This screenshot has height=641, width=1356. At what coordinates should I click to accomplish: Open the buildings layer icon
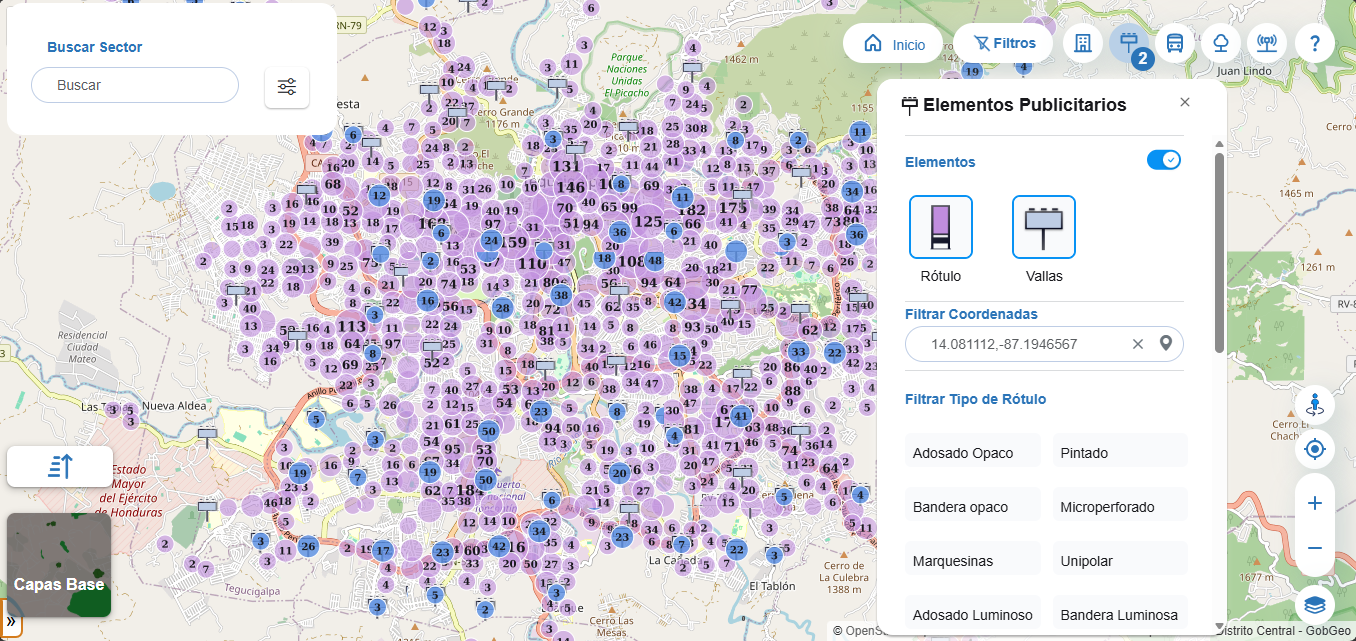pos(1082,43)
